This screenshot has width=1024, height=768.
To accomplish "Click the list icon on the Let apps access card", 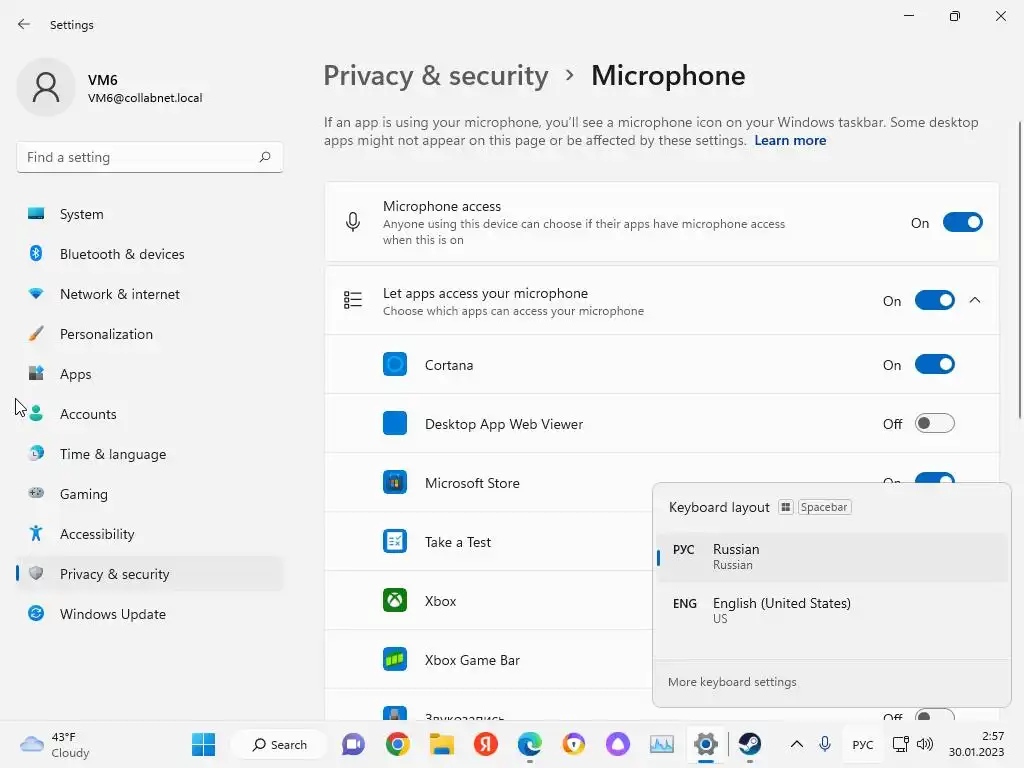I will (x=353, y=300).
